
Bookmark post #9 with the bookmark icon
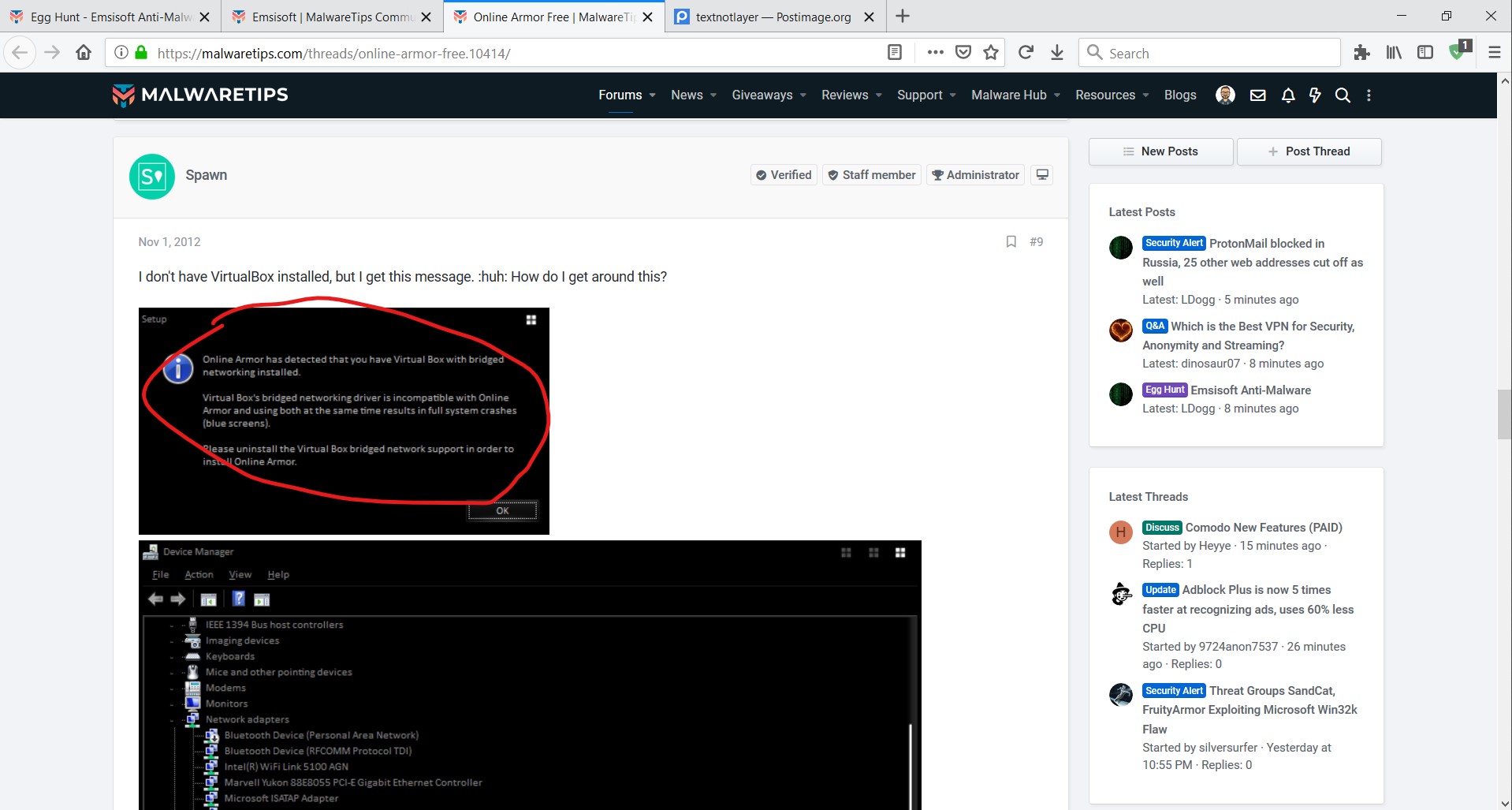tap(1011, 242)
